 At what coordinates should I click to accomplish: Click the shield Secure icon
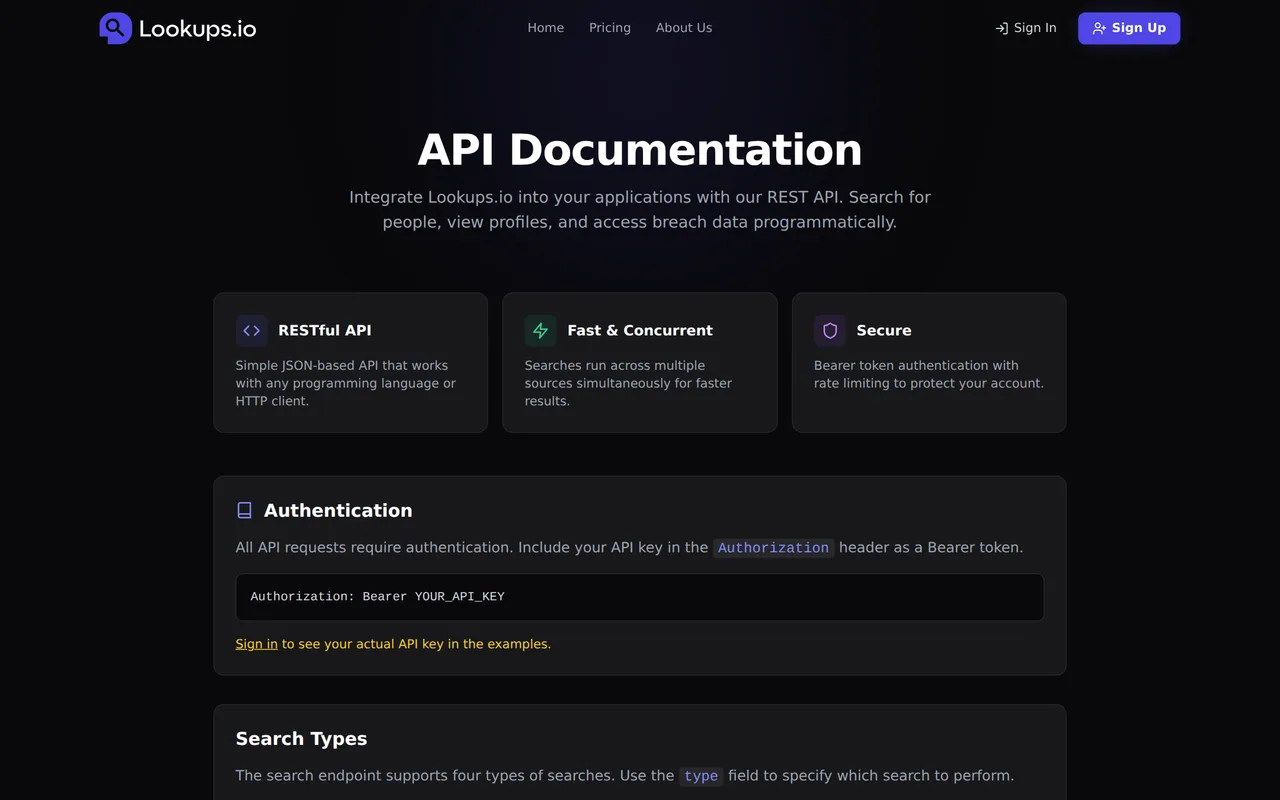[x=830, y=330]
